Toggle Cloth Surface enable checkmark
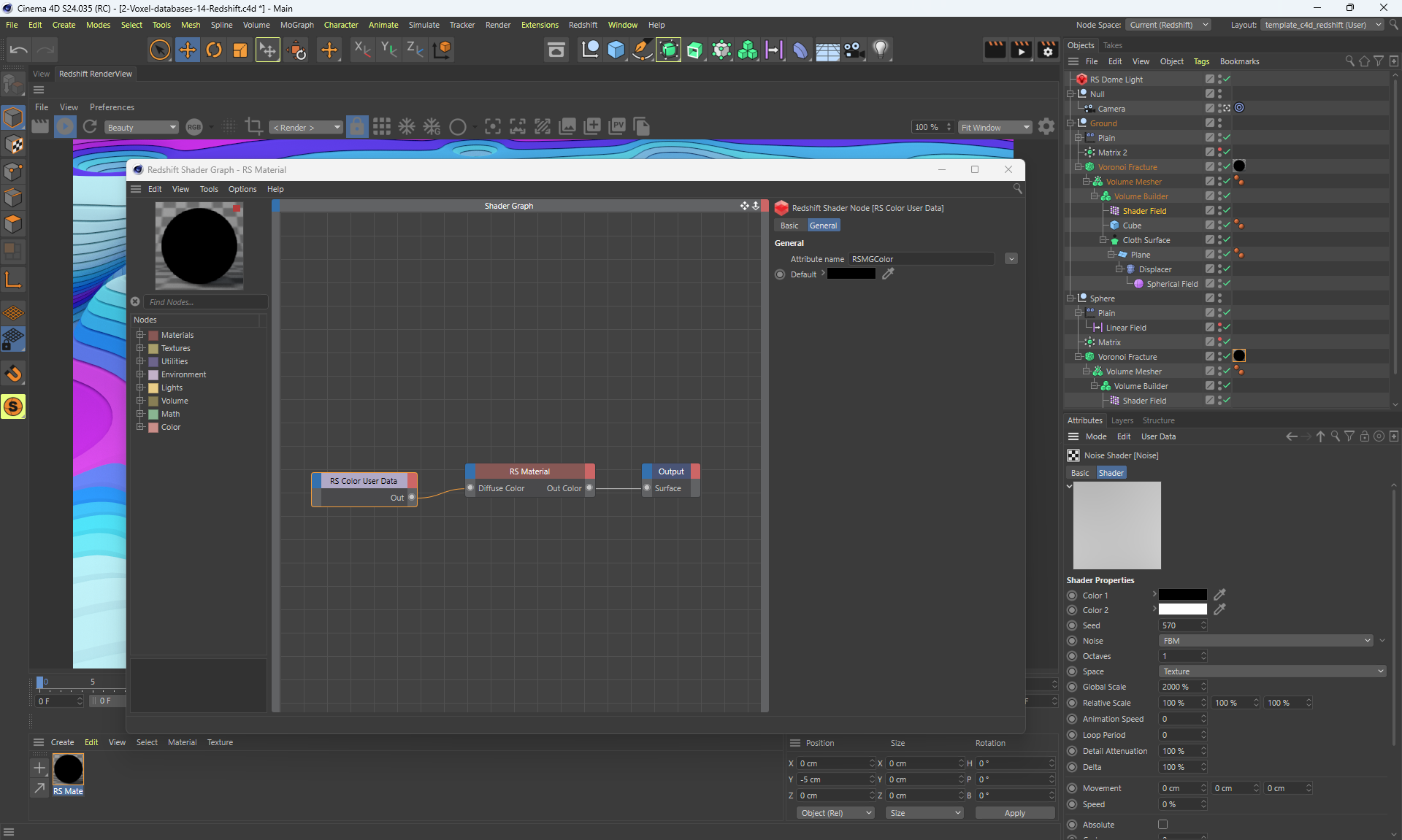The height and width of the screenshot is (840, 1402). [x=1227, y=240]
